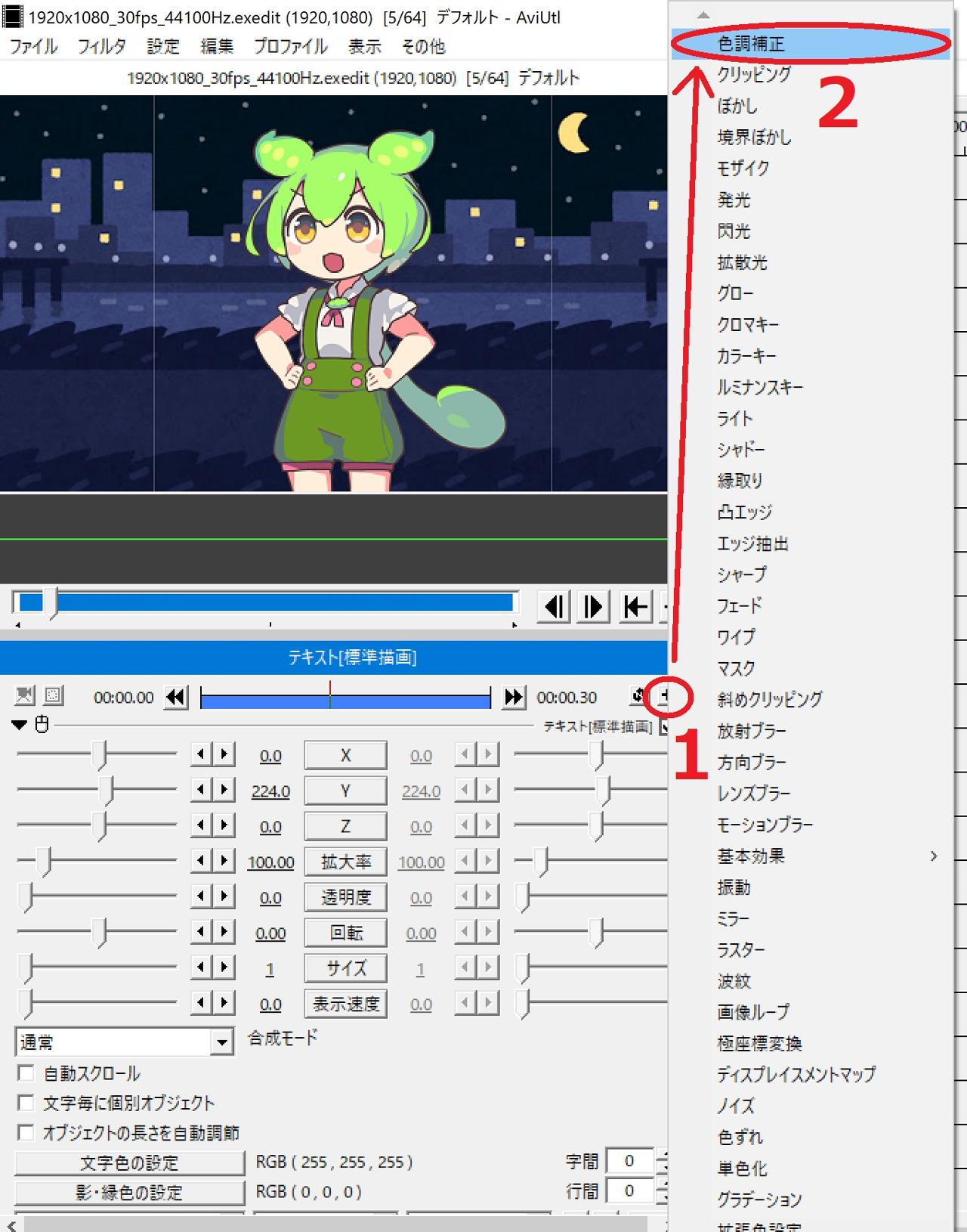Enable the 自動スクロール checkbox

(26, 1073)
